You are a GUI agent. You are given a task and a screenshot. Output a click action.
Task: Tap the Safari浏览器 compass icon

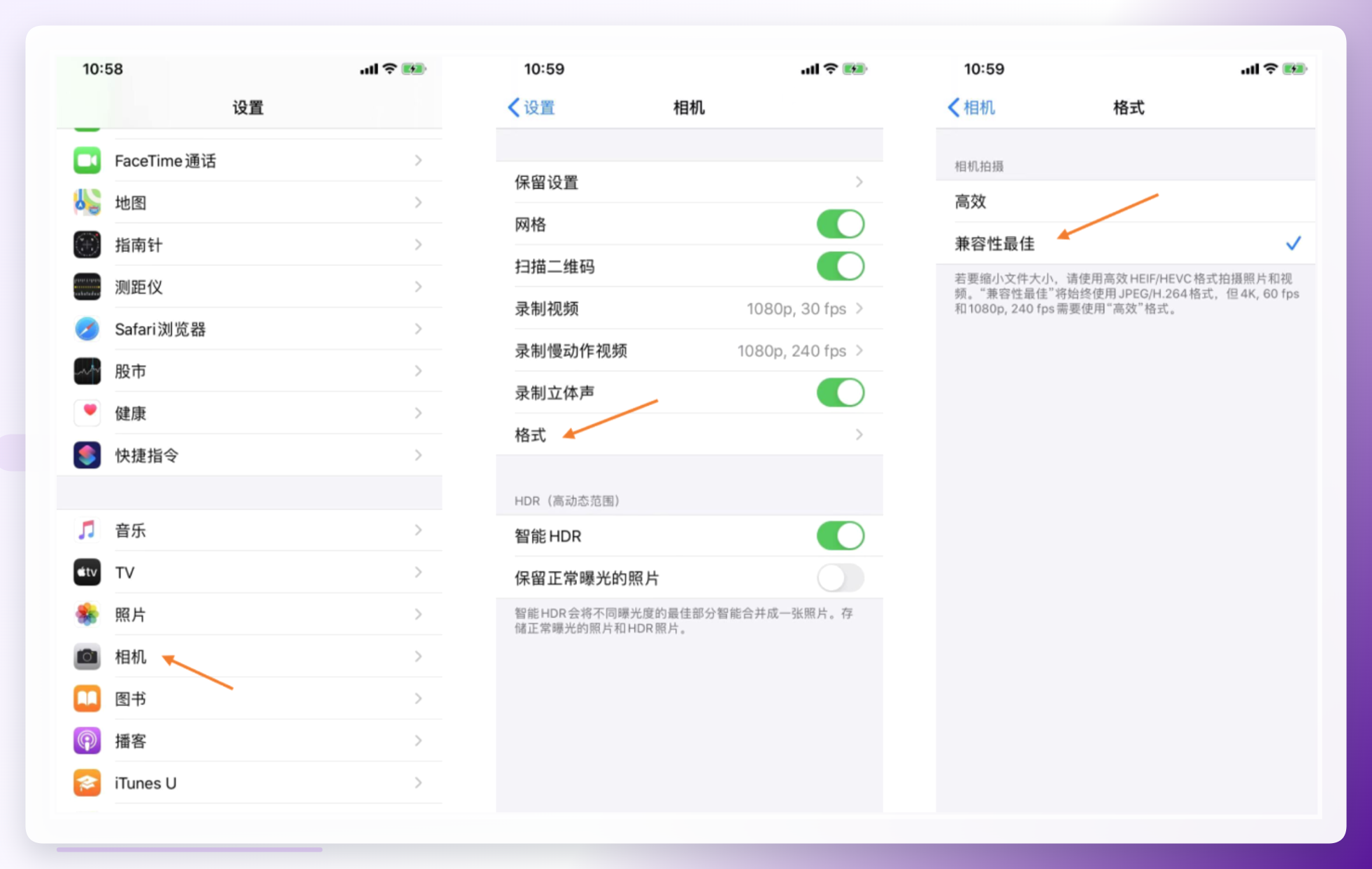pyautogui.click(x=87, y=329)
